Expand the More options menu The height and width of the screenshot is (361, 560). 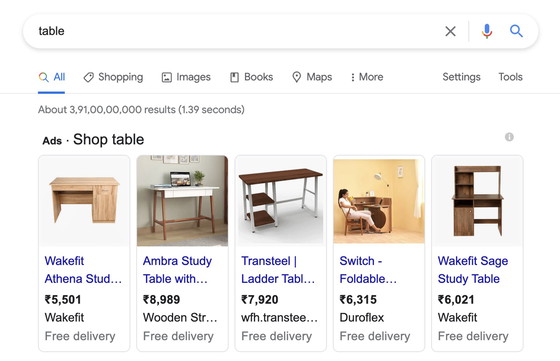(x=367, y=77)
